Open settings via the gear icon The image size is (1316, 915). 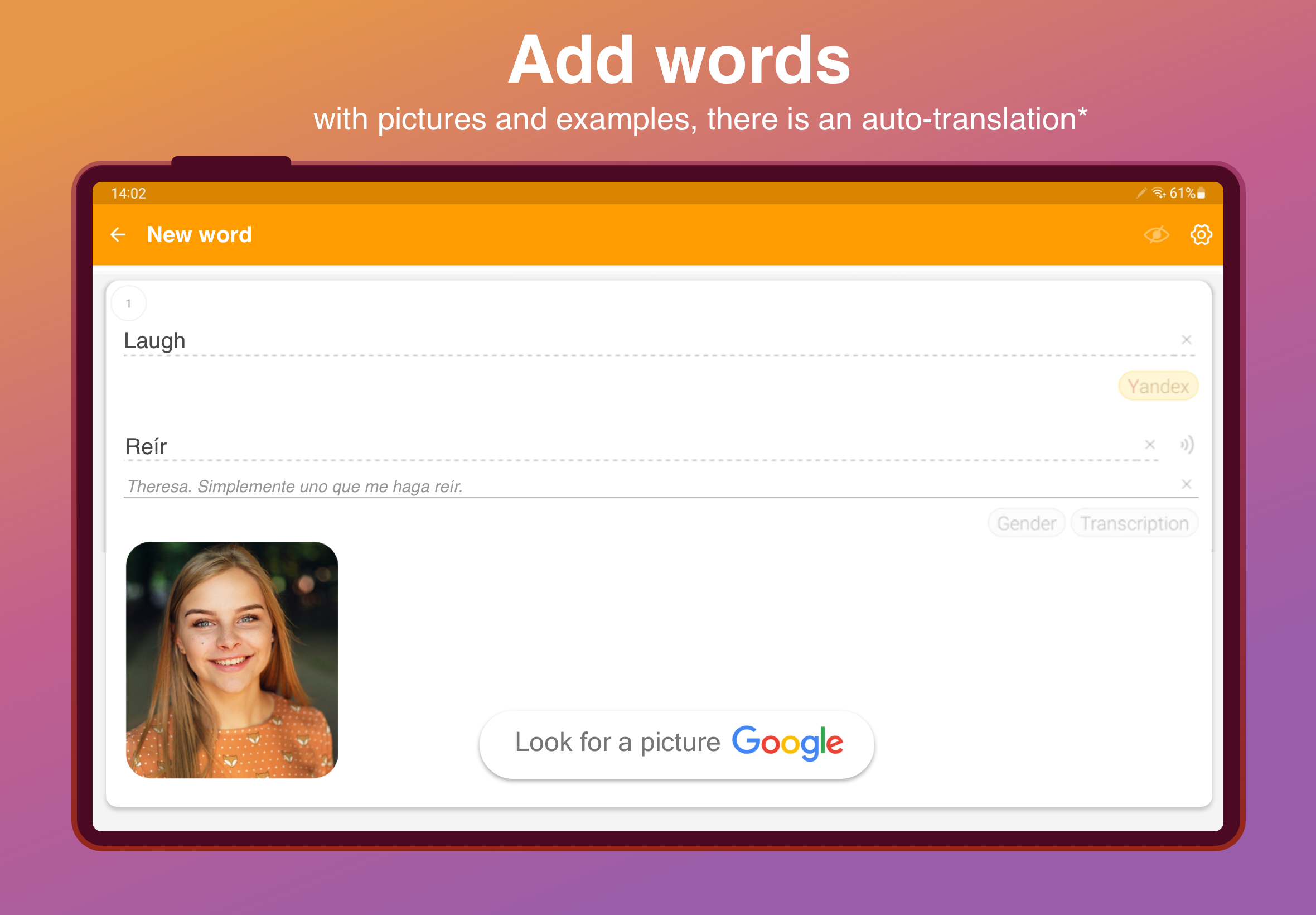pos(1201,234)
